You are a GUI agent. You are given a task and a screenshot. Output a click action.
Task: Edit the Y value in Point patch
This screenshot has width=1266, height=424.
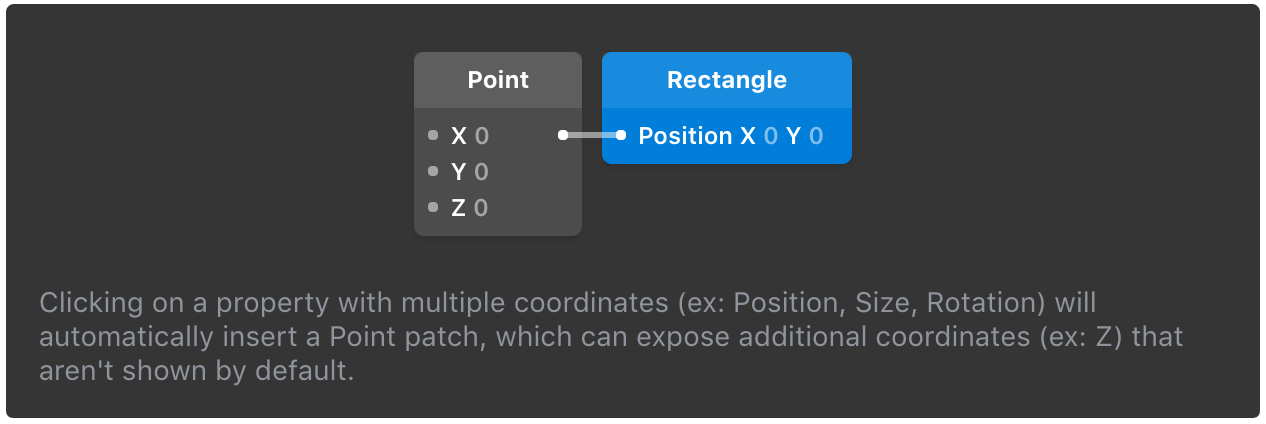[482, 172]
